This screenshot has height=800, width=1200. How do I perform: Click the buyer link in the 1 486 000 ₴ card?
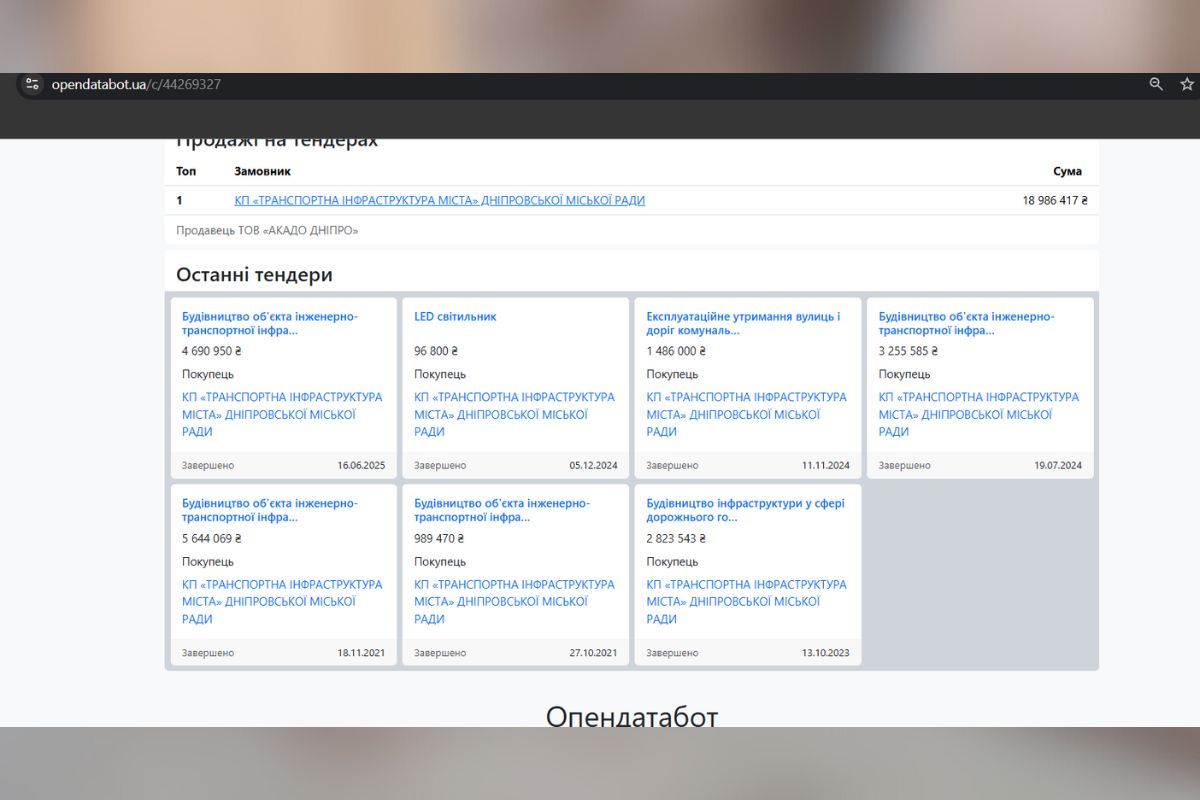point(746,414)
